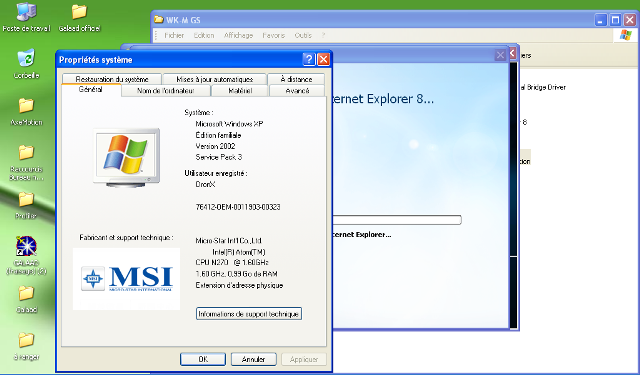The image size is (640, 375).
Task: Click the Édition familiale text
Action: click(x=218, y=135)
